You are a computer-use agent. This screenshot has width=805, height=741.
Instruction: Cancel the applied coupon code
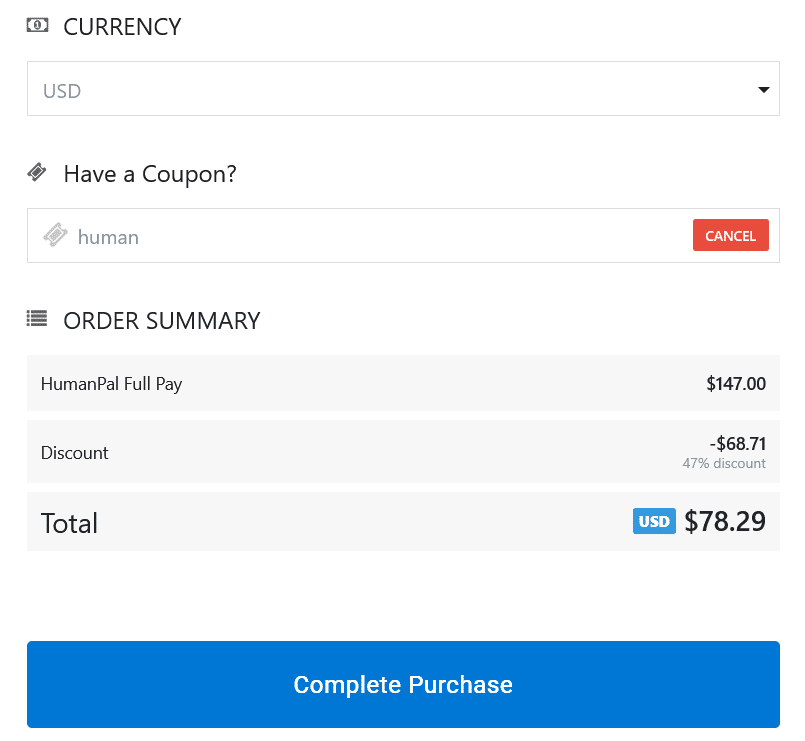point(730,235)
